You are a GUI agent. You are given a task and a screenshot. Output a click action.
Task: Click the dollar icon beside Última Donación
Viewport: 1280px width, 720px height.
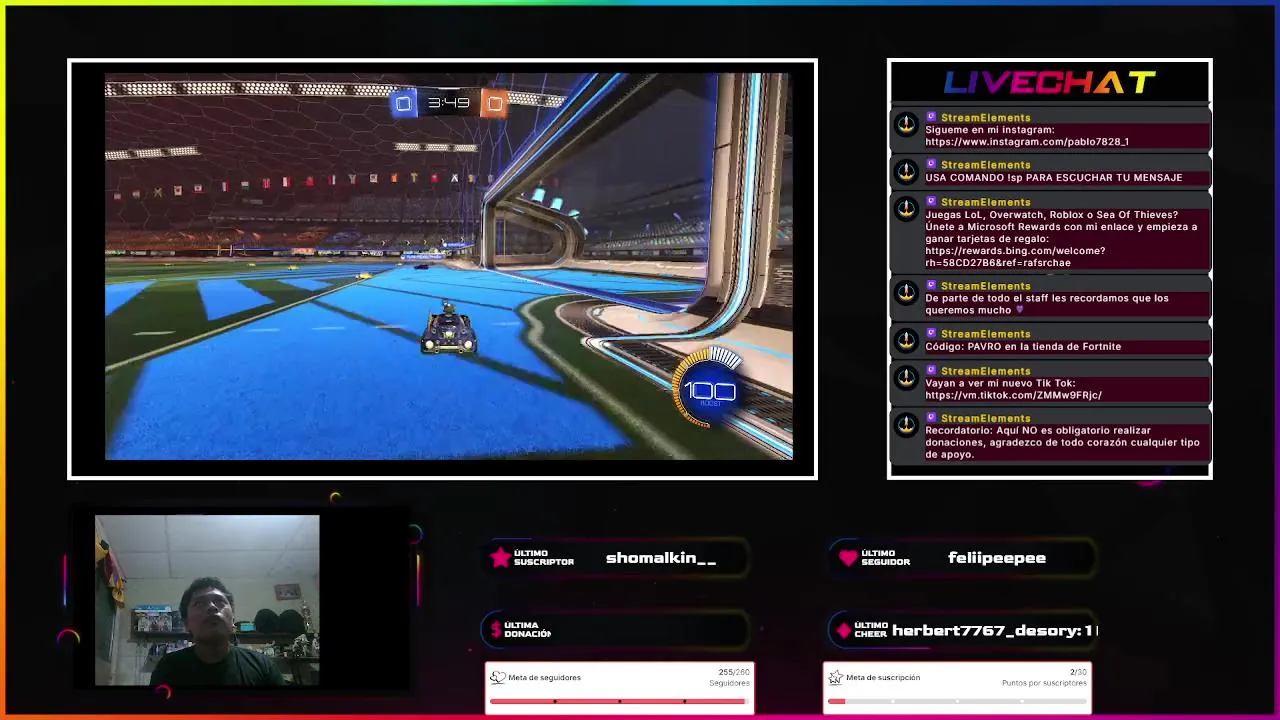[496, 630]
